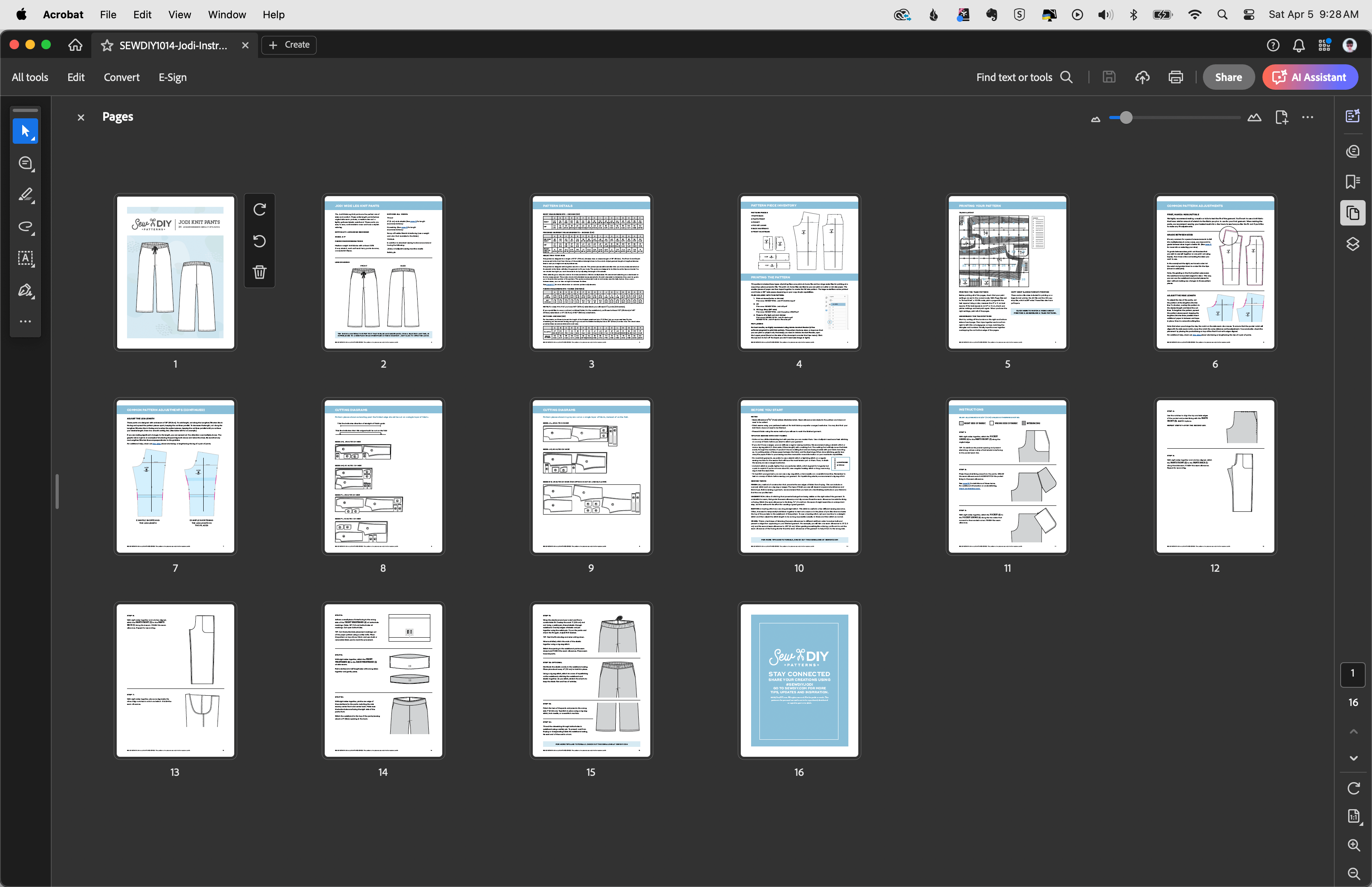1372x887 pixels.
Task: Select the text box selection tool
Action: coord(25,258)
